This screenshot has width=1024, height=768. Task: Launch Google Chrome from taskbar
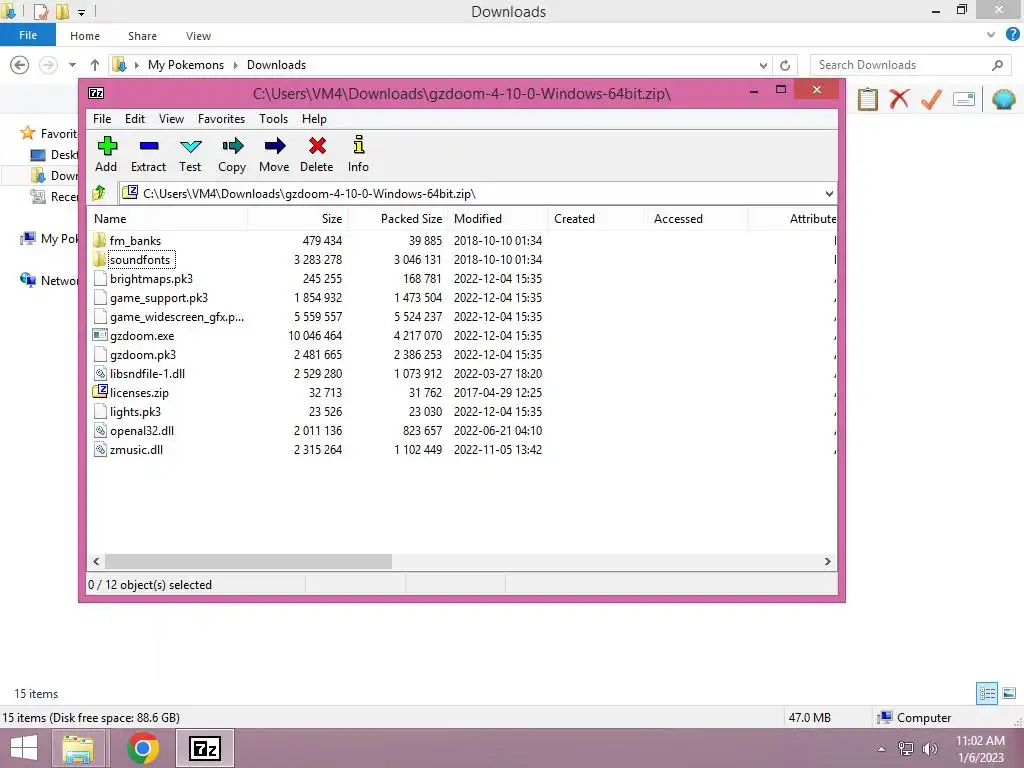point(143,748)
